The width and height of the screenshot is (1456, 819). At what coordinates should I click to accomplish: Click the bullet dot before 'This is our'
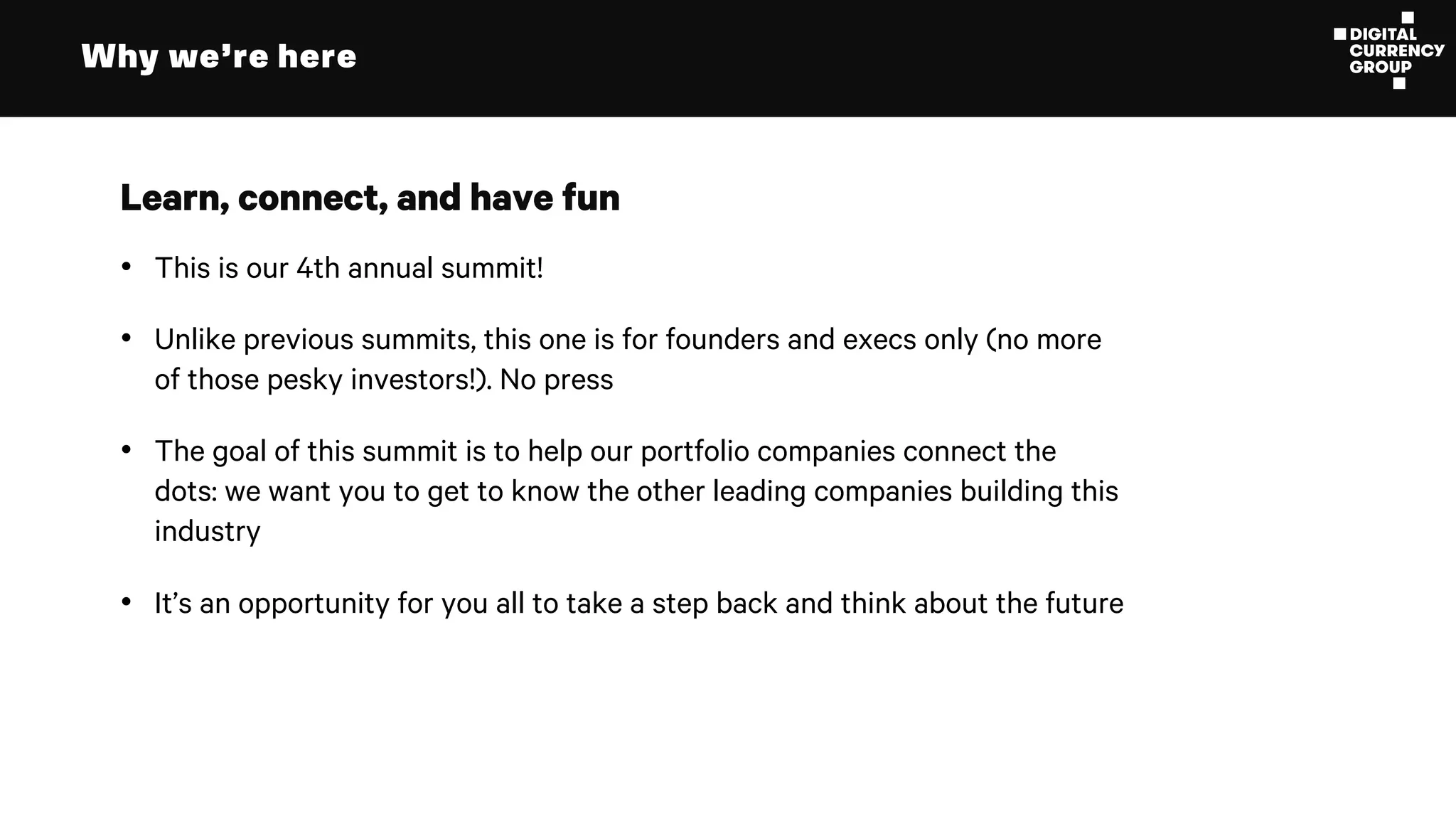tap(127, 267)
